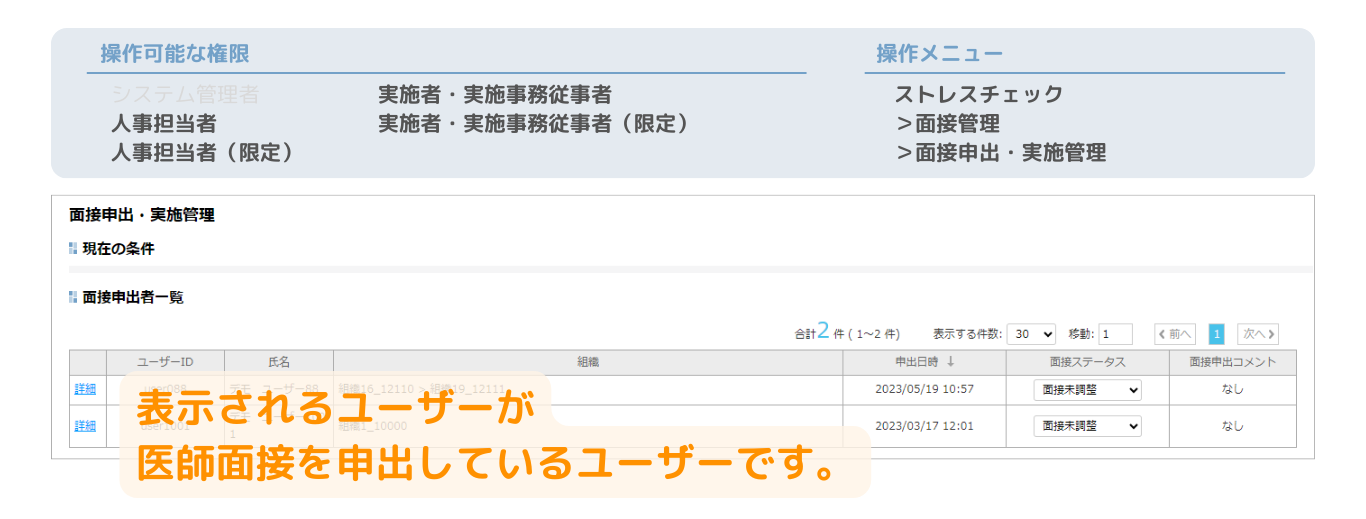This screenshot has height=519, width=1366.
Task: Select ストレスチェック in the 操作メニュー
Action: click(x=978, y=95)
